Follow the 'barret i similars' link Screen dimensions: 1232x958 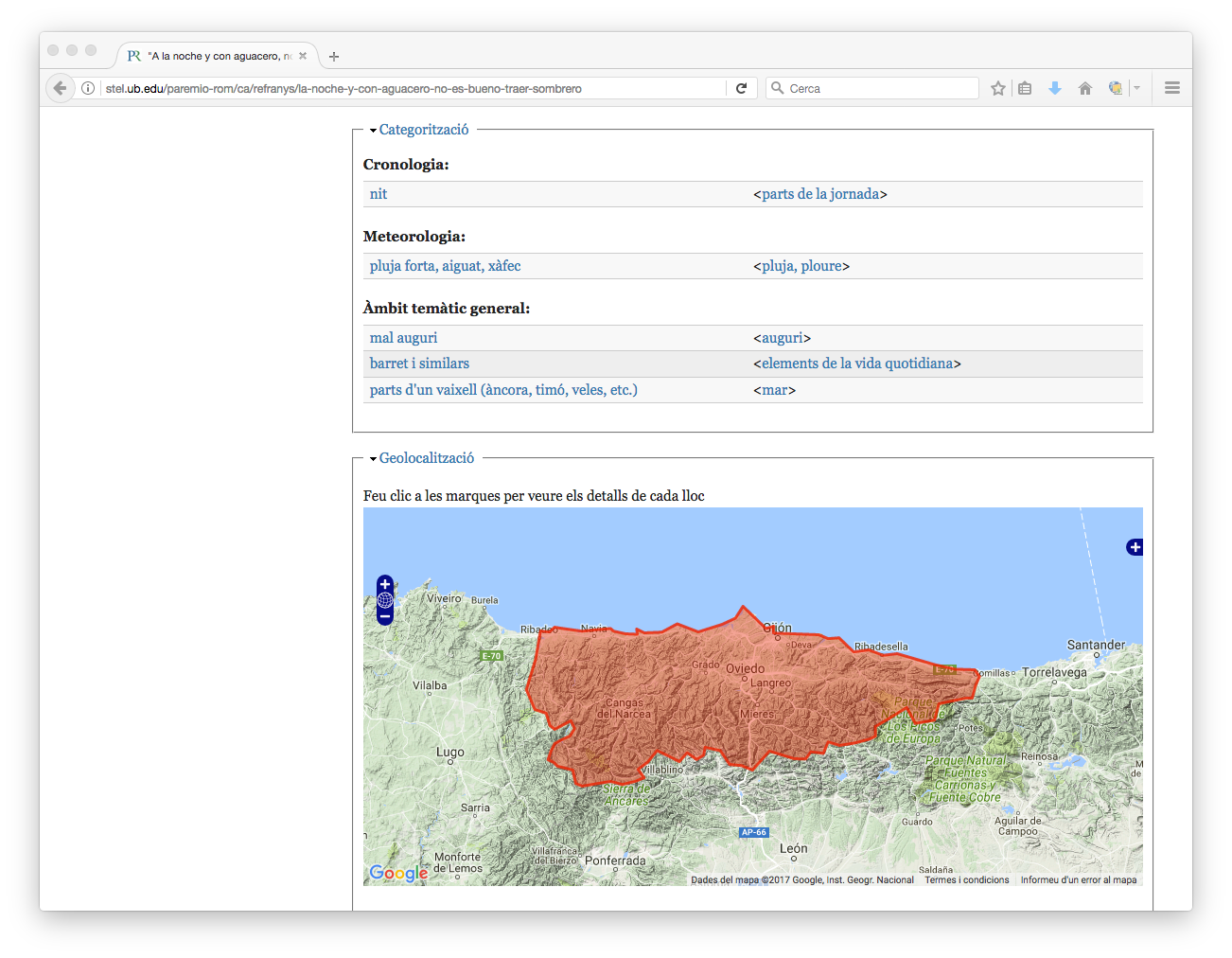click(x=419, y=364)
